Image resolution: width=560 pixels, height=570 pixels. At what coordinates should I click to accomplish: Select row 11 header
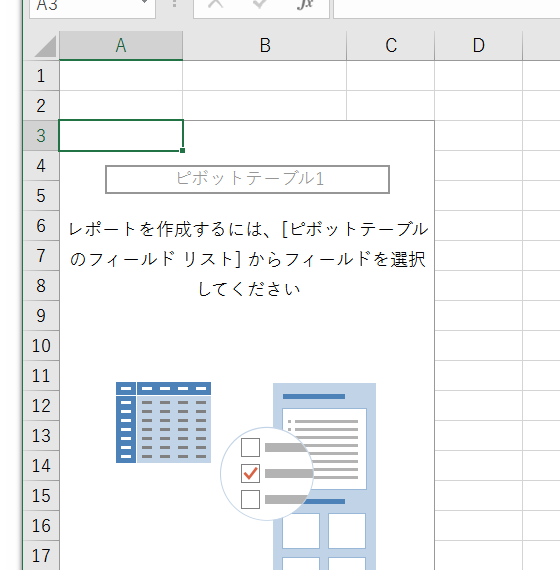click(41, 376)
